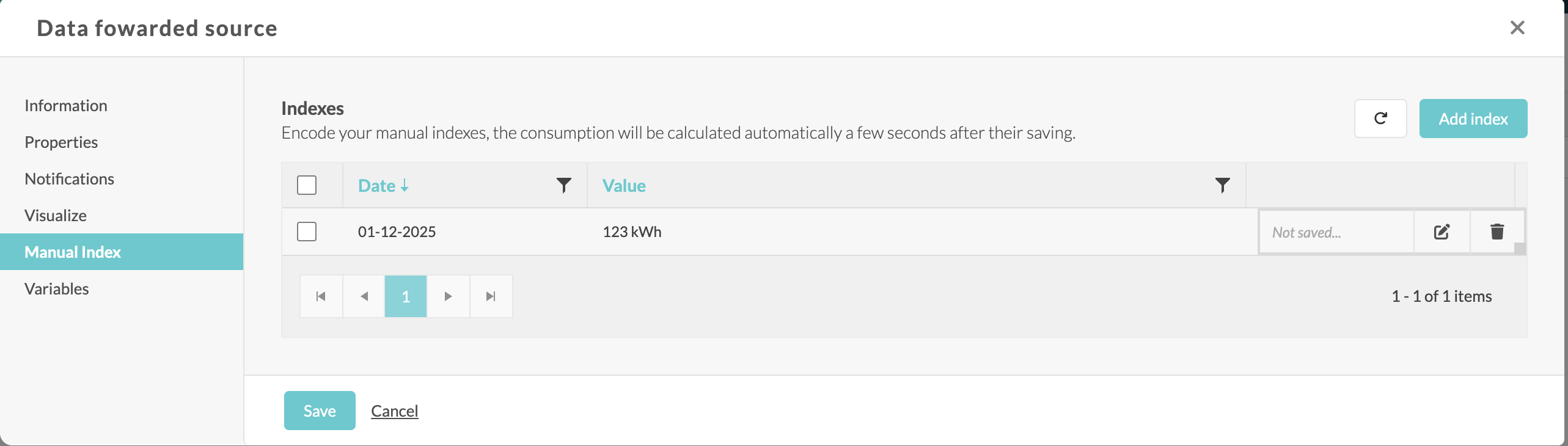The image size is (1568, 446).
Task: Go to the next page
Action: [448, 296]
